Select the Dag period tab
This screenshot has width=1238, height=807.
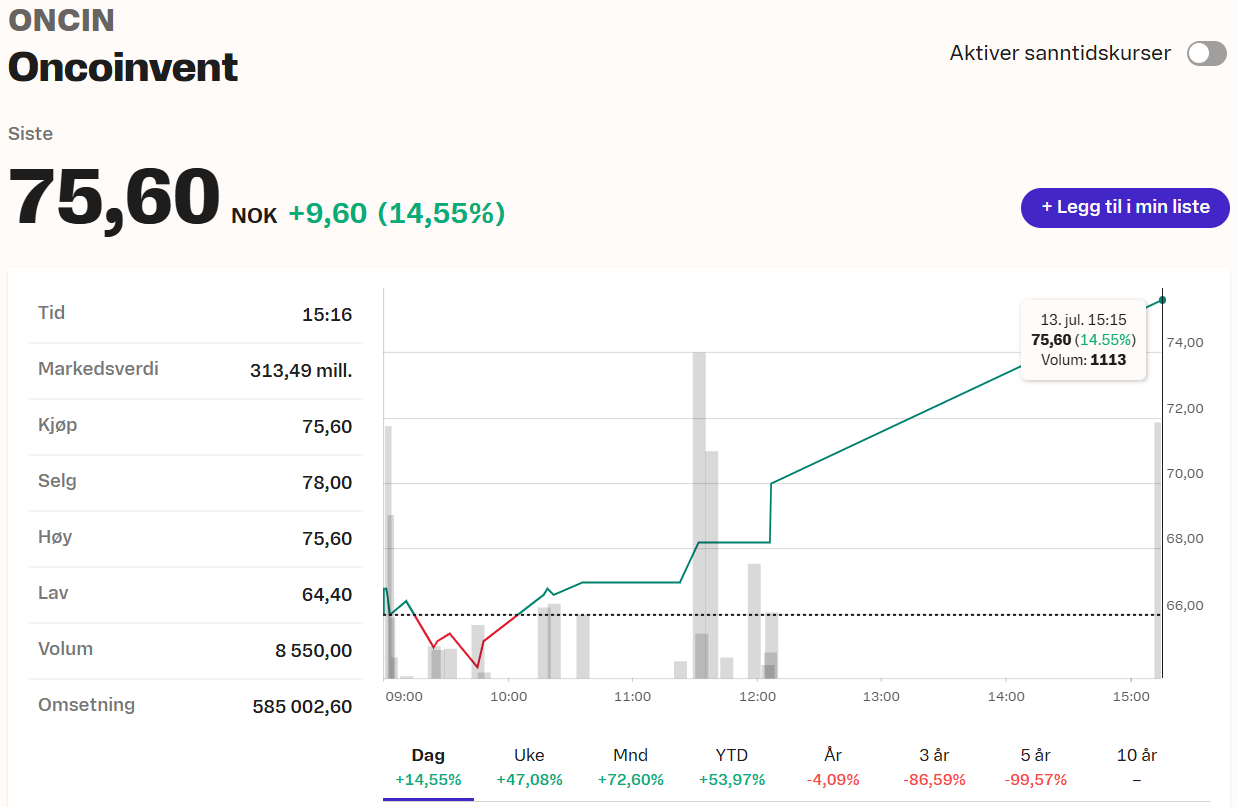(x=428, y=768)
